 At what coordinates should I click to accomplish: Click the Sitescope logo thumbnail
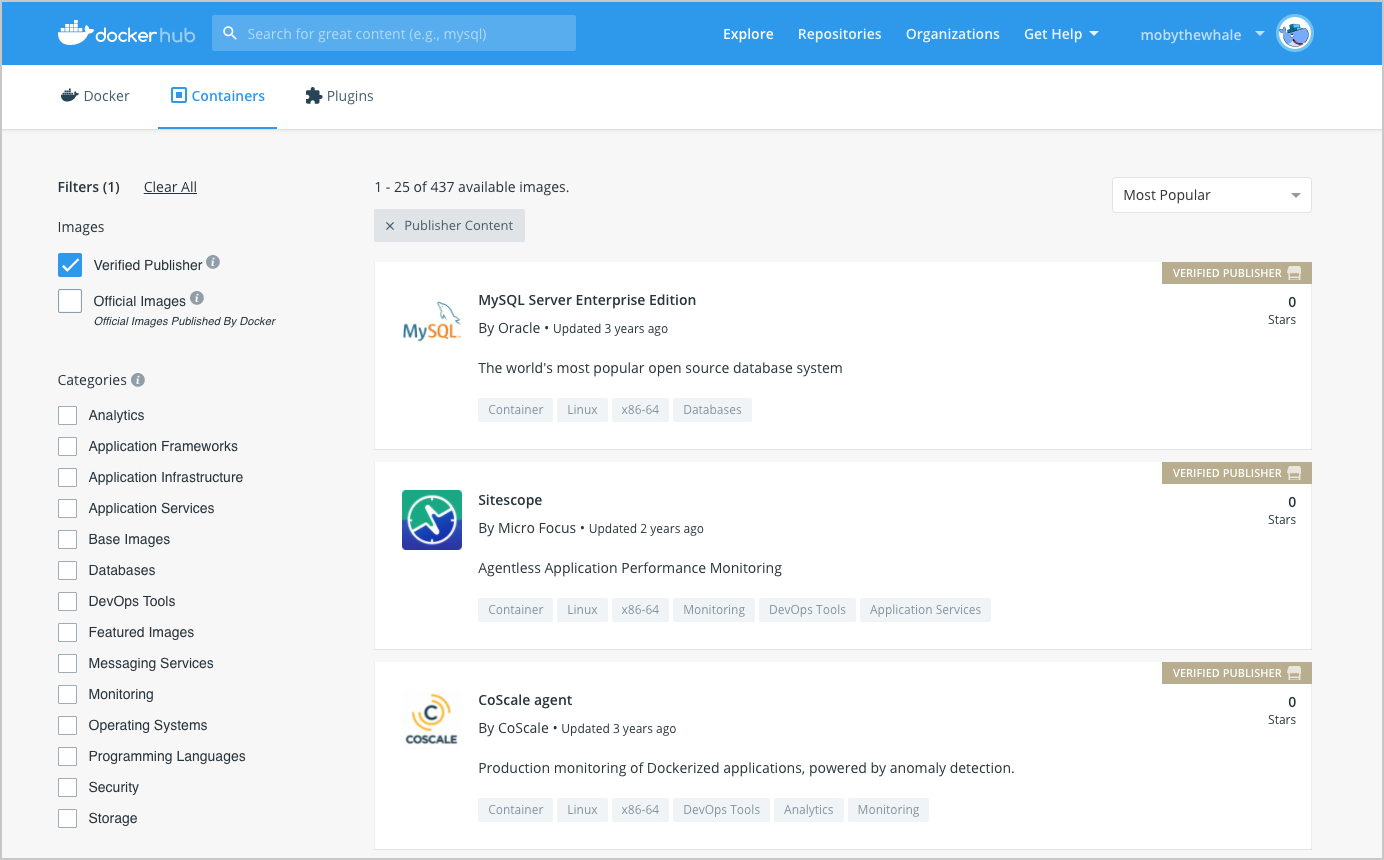pyautogui.click(x=432, y=520)
